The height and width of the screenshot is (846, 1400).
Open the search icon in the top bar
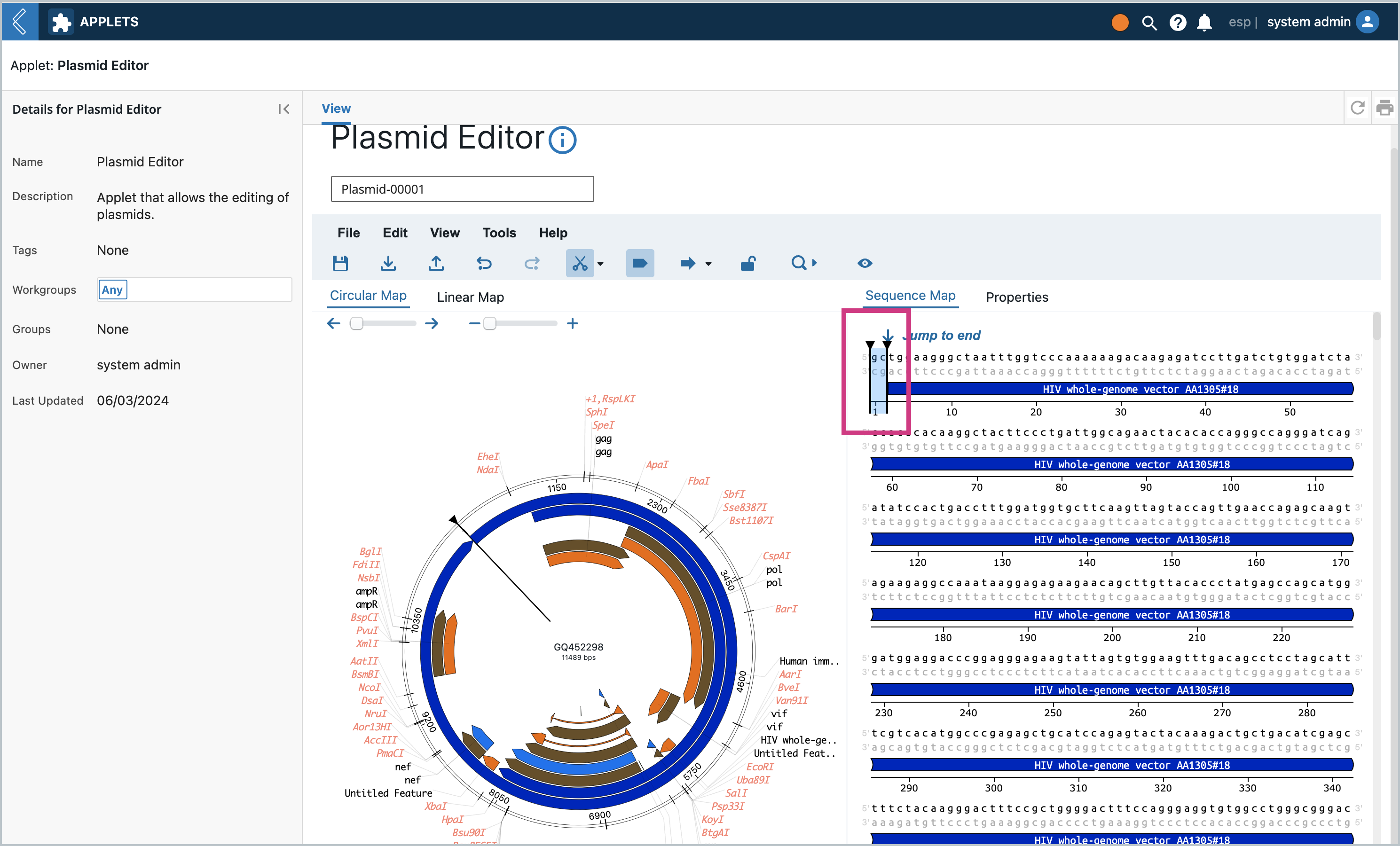pos(1149,23)
